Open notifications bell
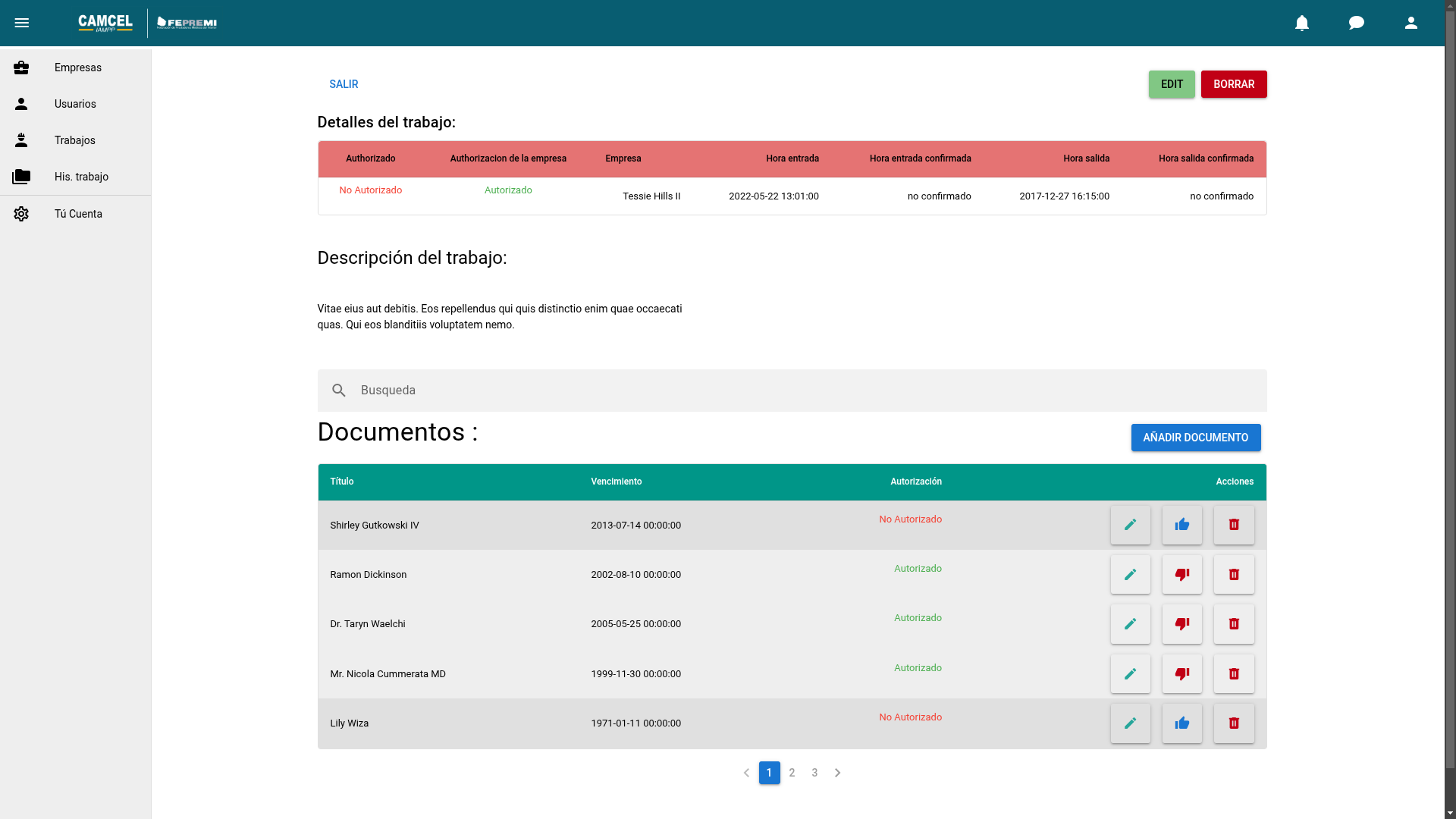The width and height of the screenshot is (1456, 819). (1302, 23)
